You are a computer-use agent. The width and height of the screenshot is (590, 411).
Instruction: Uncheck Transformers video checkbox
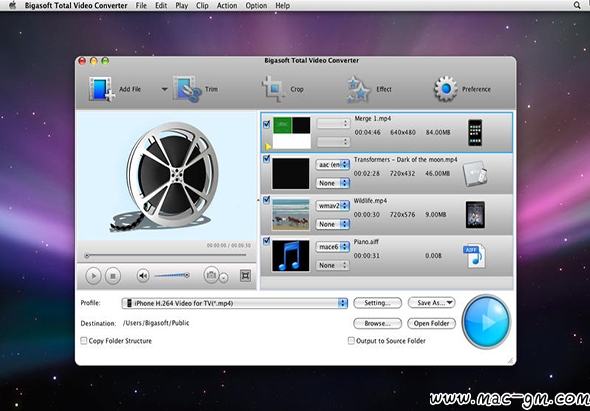[x=266, y=159]
